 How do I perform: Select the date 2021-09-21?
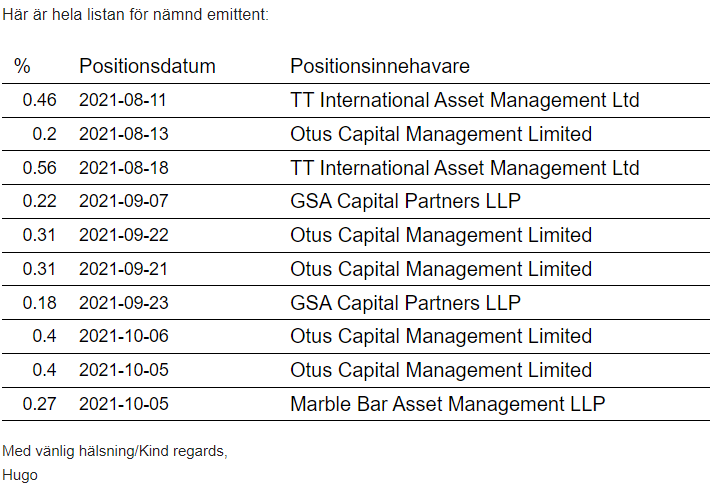click(x=124, y=269)
